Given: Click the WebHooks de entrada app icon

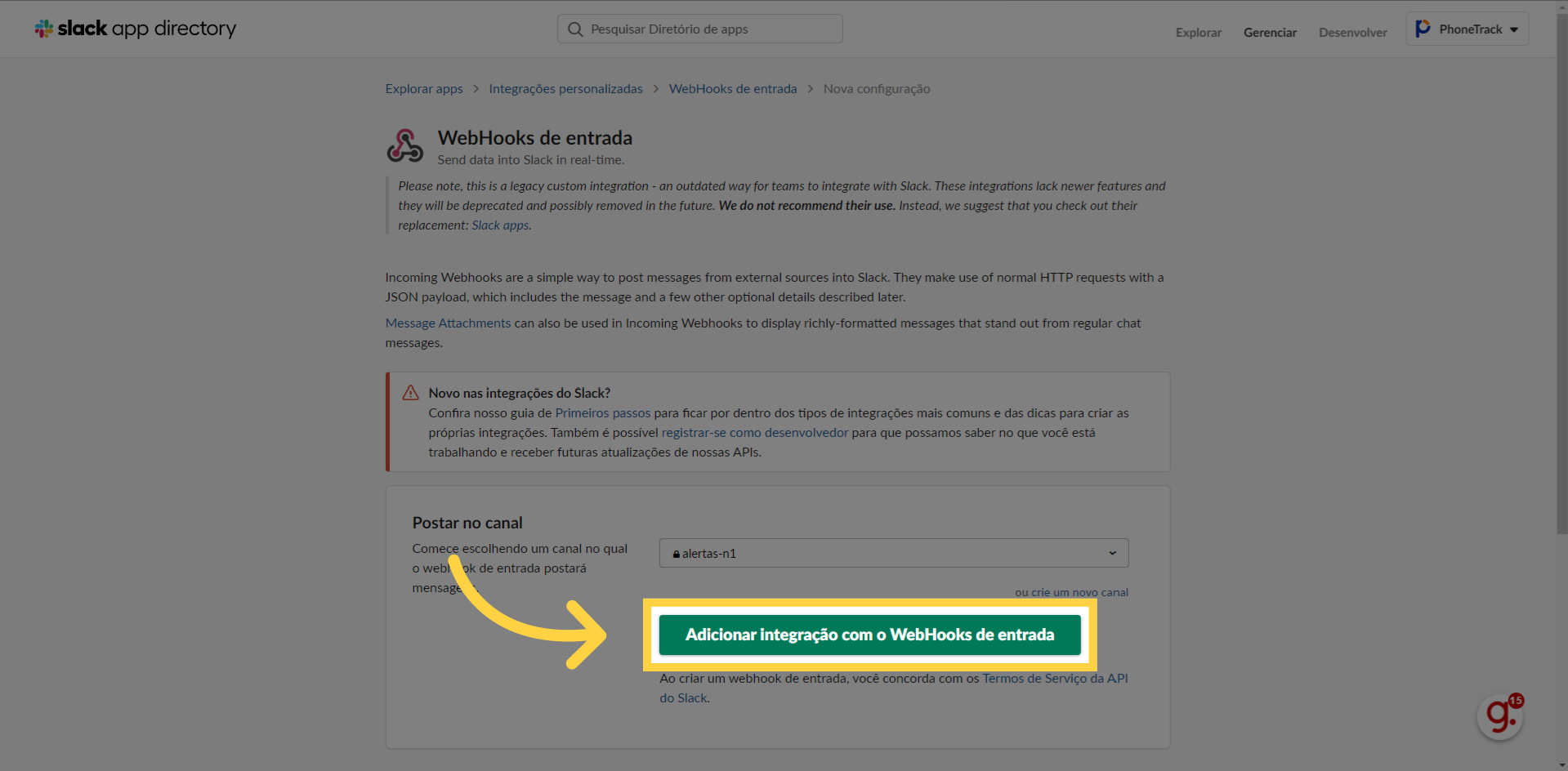Looking at the screenshot, I should 404,146.
